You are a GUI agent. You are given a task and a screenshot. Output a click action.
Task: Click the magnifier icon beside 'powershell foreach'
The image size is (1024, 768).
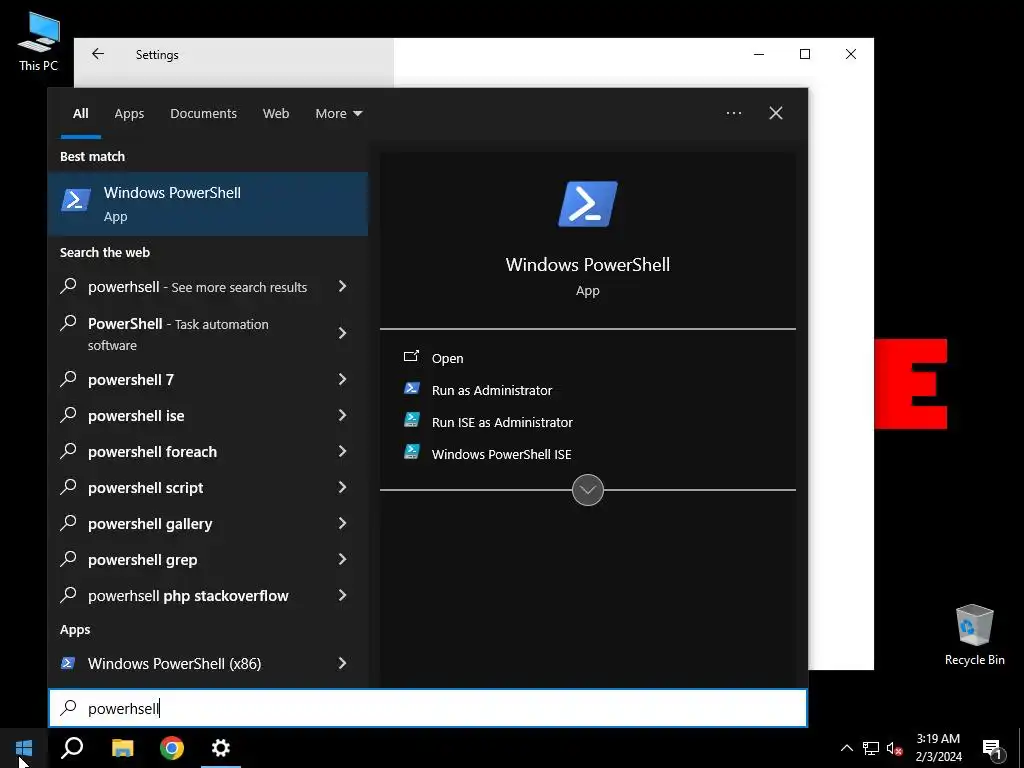click(68, 451)
